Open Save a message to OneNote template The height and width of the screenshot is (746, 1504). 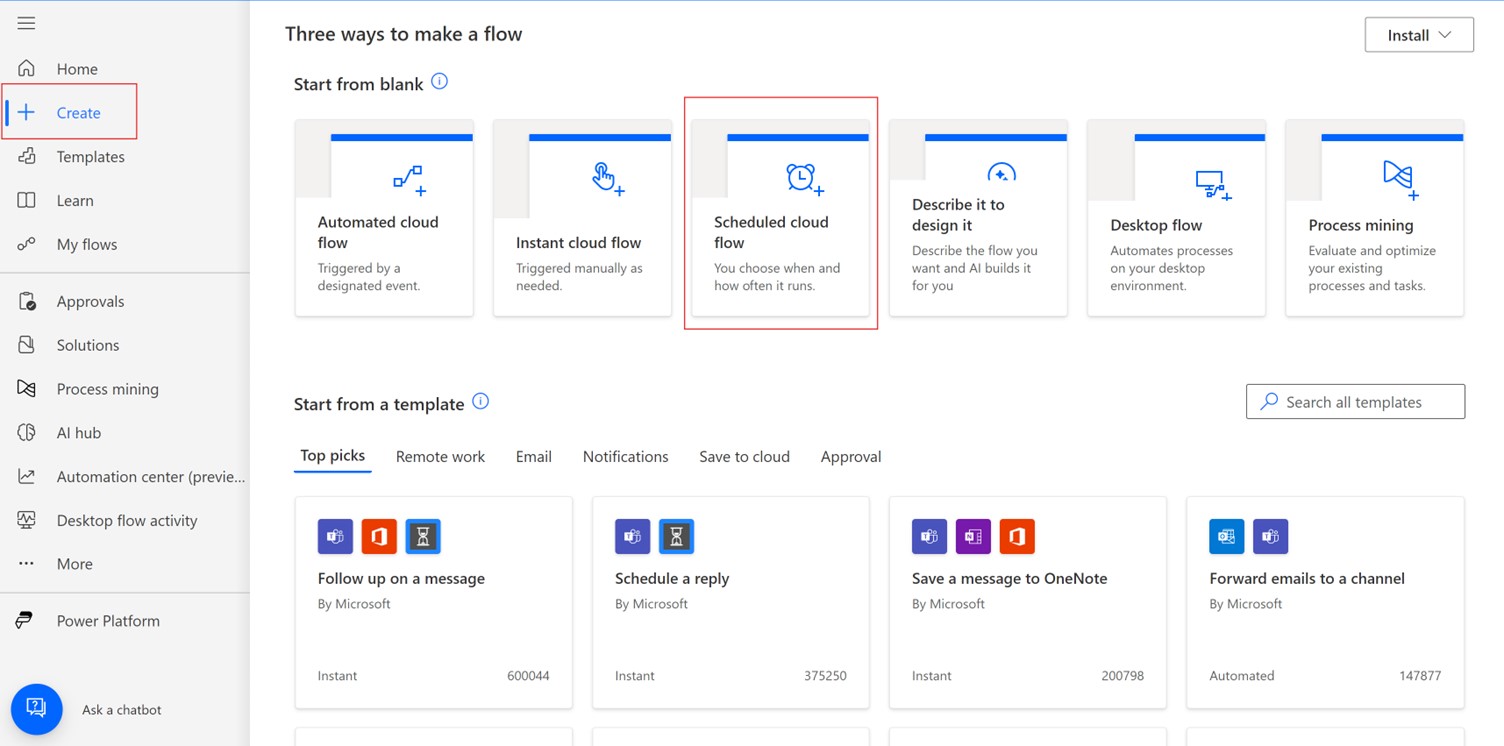pyautogui.click(x=1028, y=602)
